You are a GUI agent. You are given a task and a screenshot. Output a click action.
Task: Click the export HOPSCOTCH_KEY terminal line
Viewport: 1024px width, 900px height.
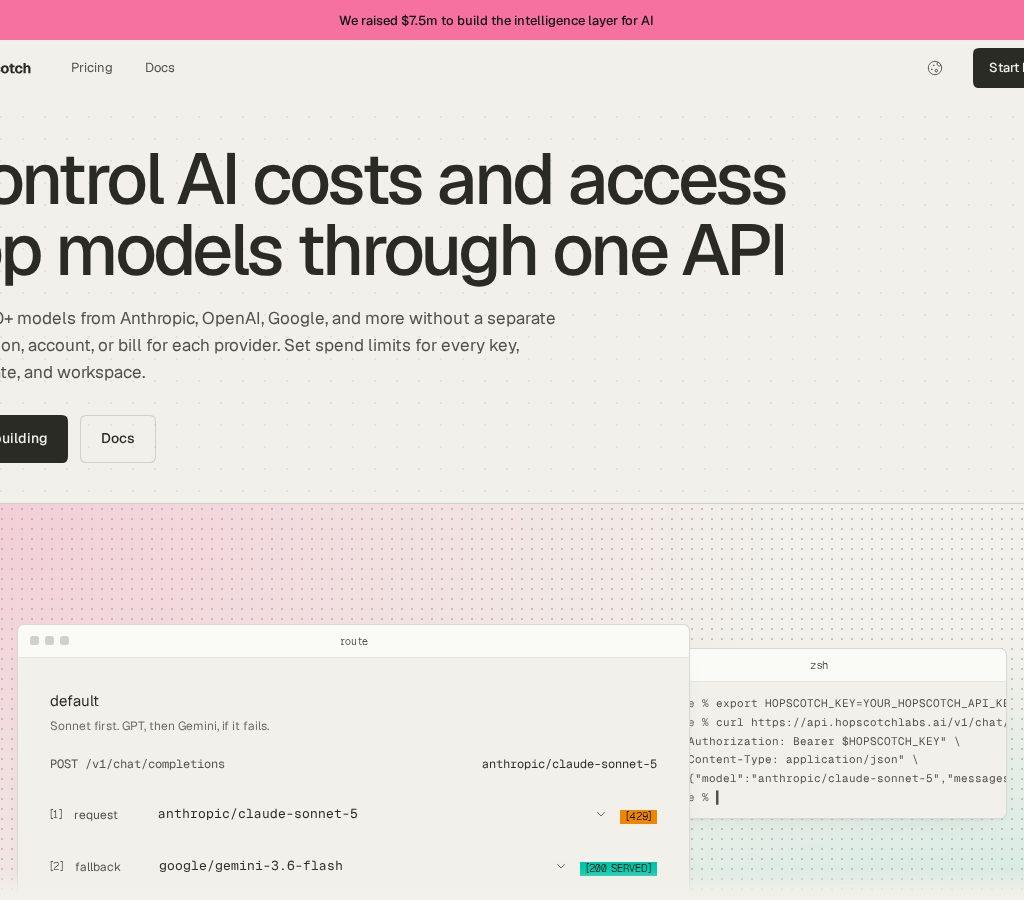coord(848,703)
